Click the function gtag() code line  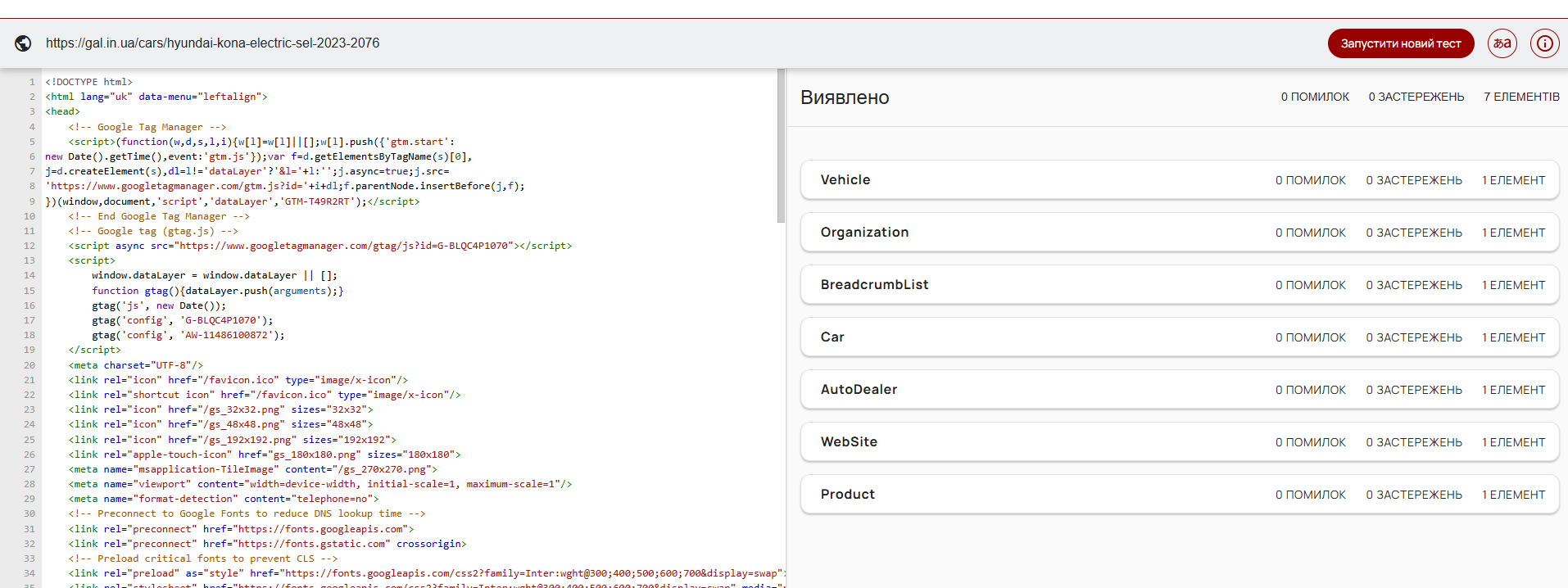tap(218, 291)
